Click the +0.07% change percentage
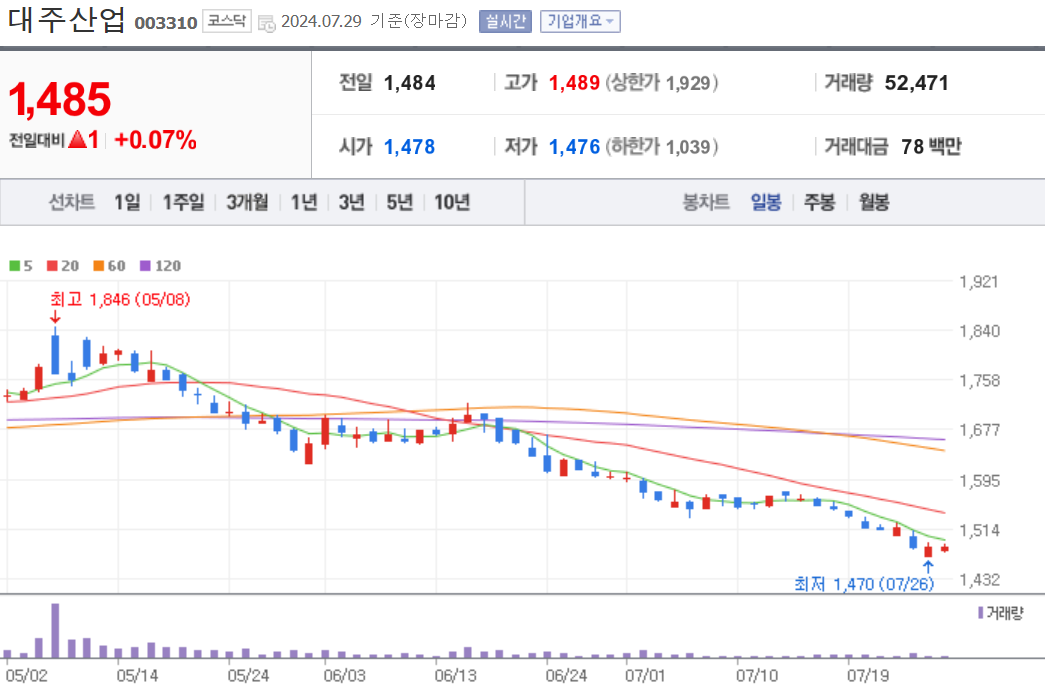This screenshot has width=1045, height=688. 155,140
